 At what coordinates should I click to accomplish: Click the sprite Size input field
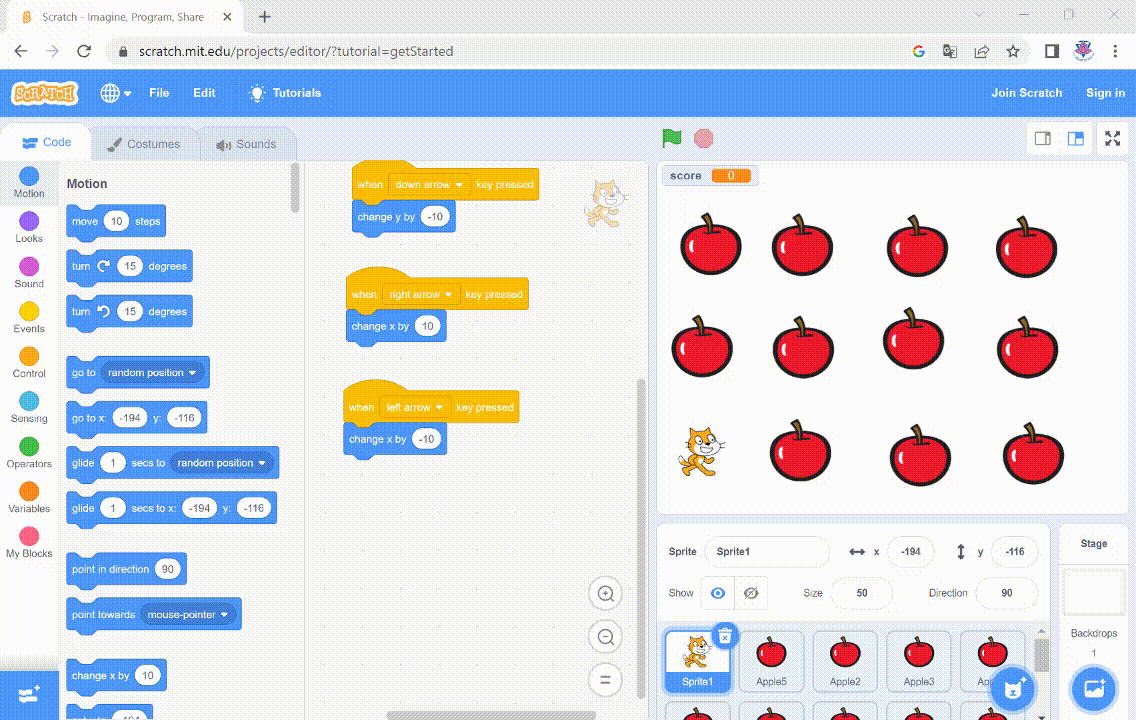click(x=861, y=593)
